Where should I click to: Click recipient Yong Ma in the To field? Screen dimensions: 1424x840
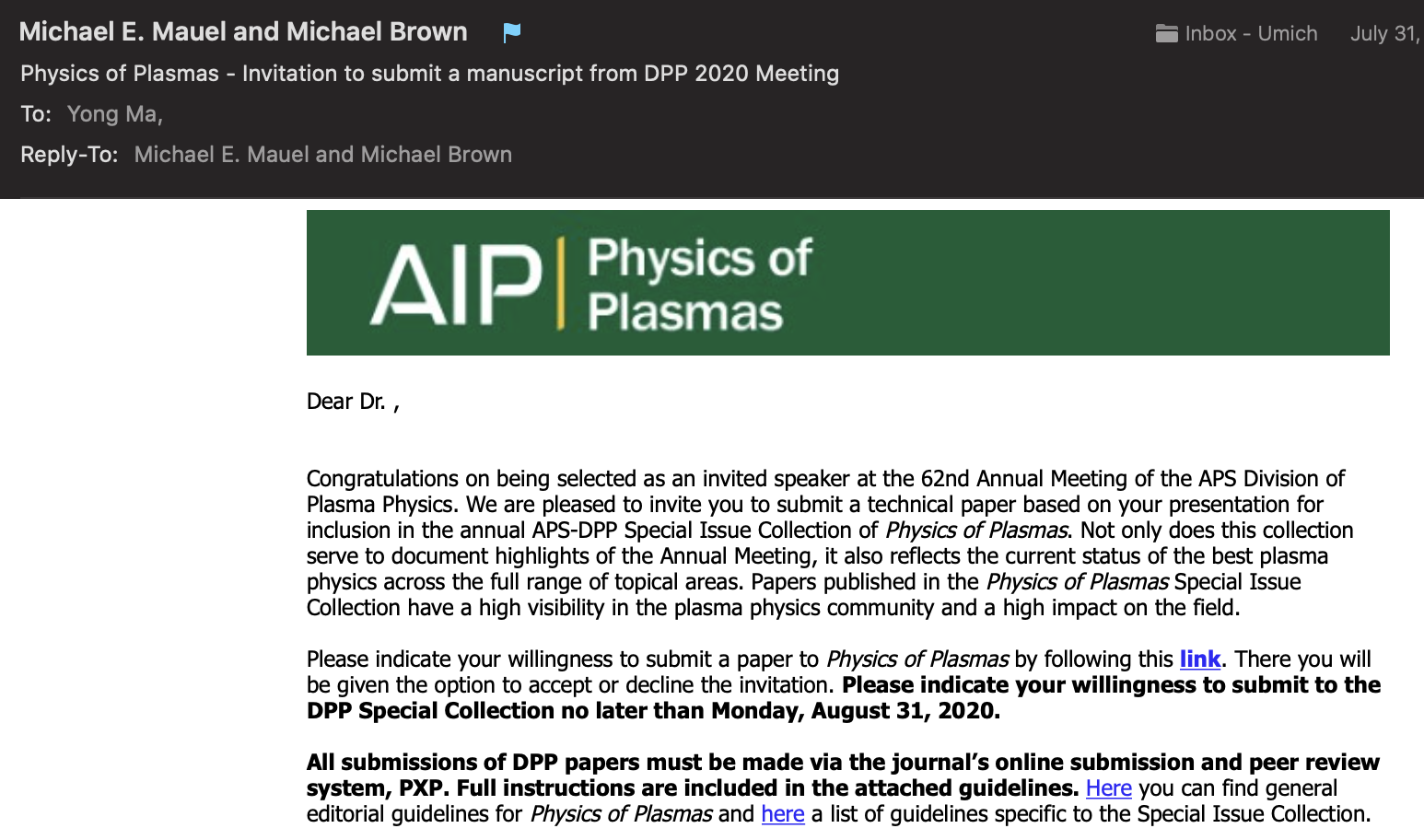[114, 114]
